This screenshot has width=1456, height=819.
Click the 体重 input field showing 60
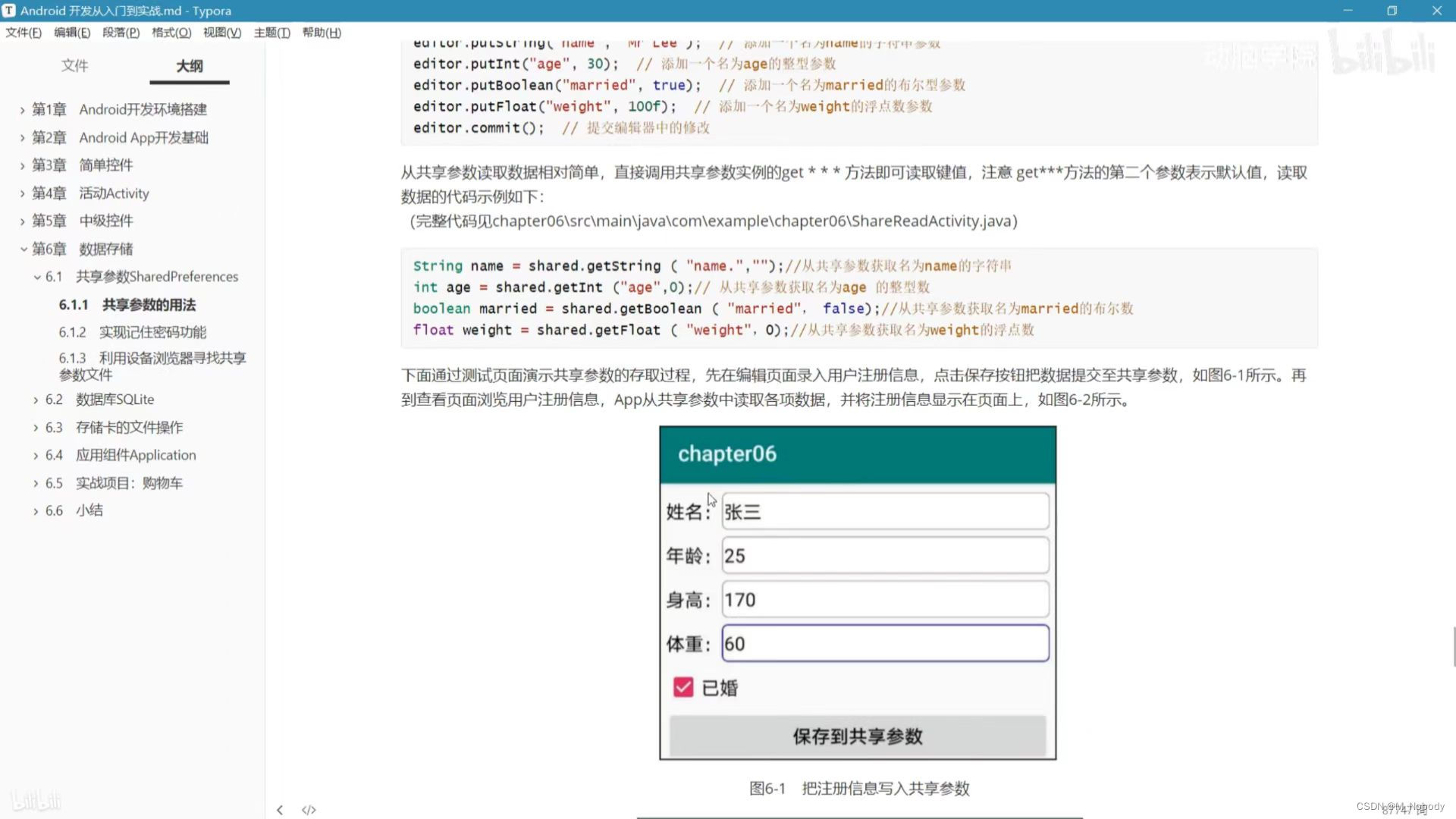pyautogui.click(x=884, y=643)
